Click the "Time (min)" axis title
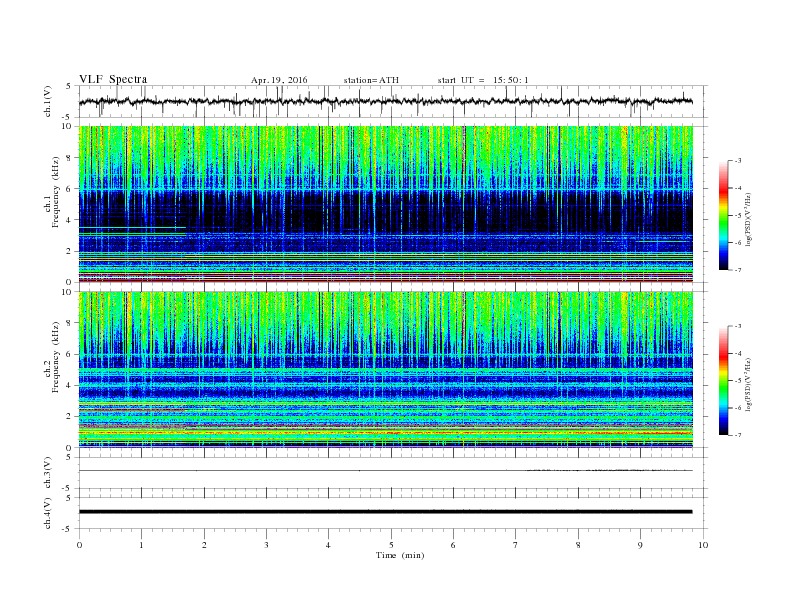The width and height of the screenshot is (792, 612). [400, 555]
